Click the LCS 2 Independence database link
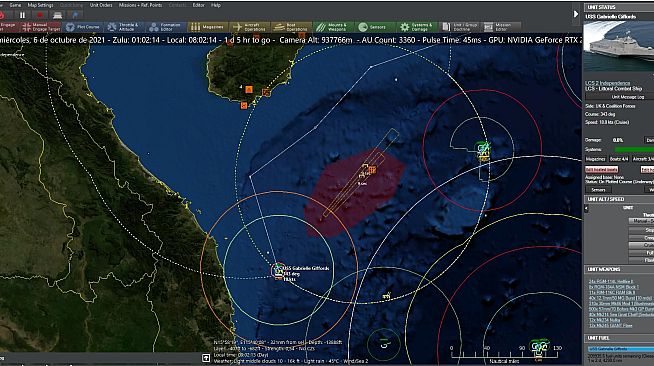Viewport: 654px width, 366px height. 607,83
